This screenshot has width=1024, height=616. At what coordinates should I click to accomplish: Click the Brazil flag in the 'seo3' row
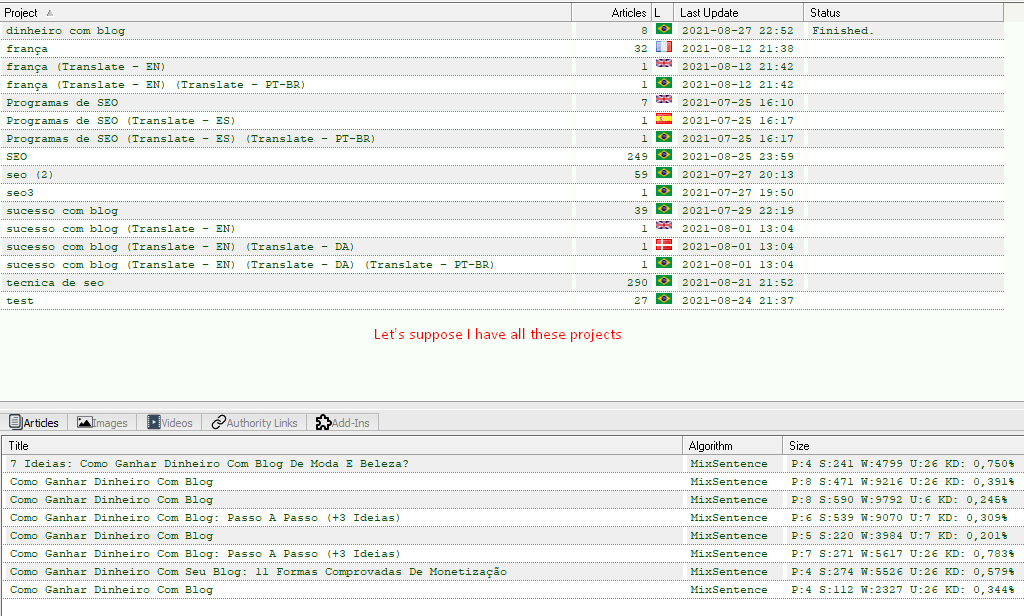664,191
